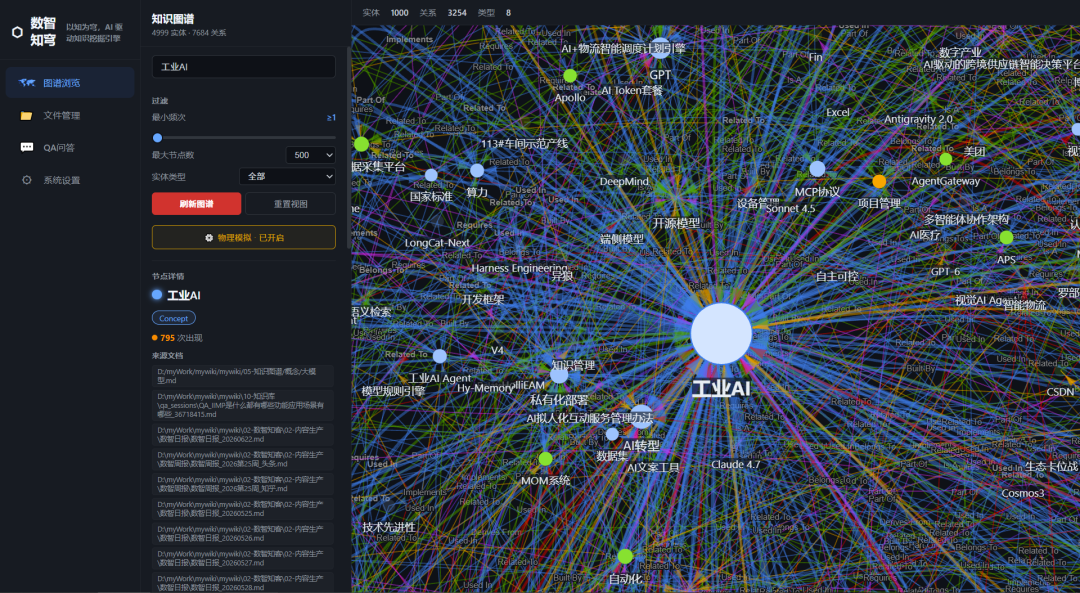Select the orange 项目管理 node
The width and height of the screenshot is (1080, 593).
tap(879, 182)
